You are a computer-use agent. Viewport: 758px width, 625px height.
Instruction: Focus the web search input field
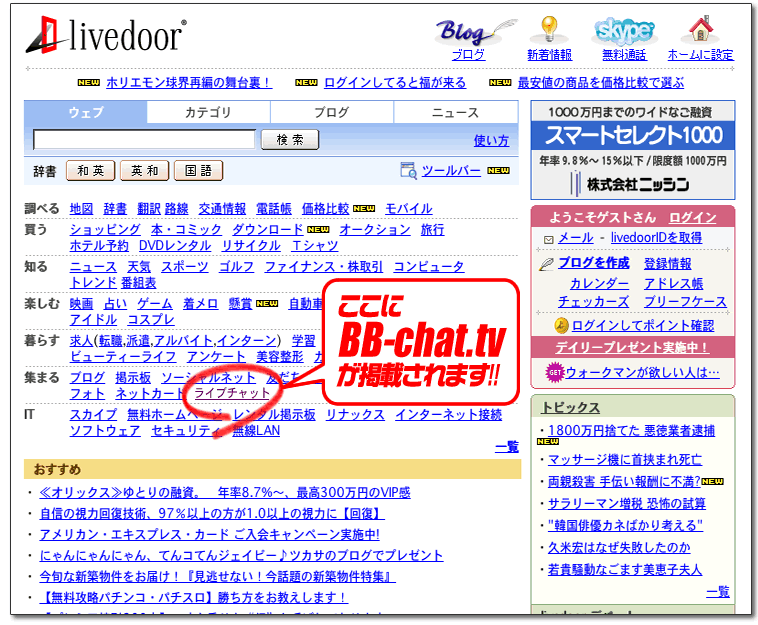click(x=144, y=140)
